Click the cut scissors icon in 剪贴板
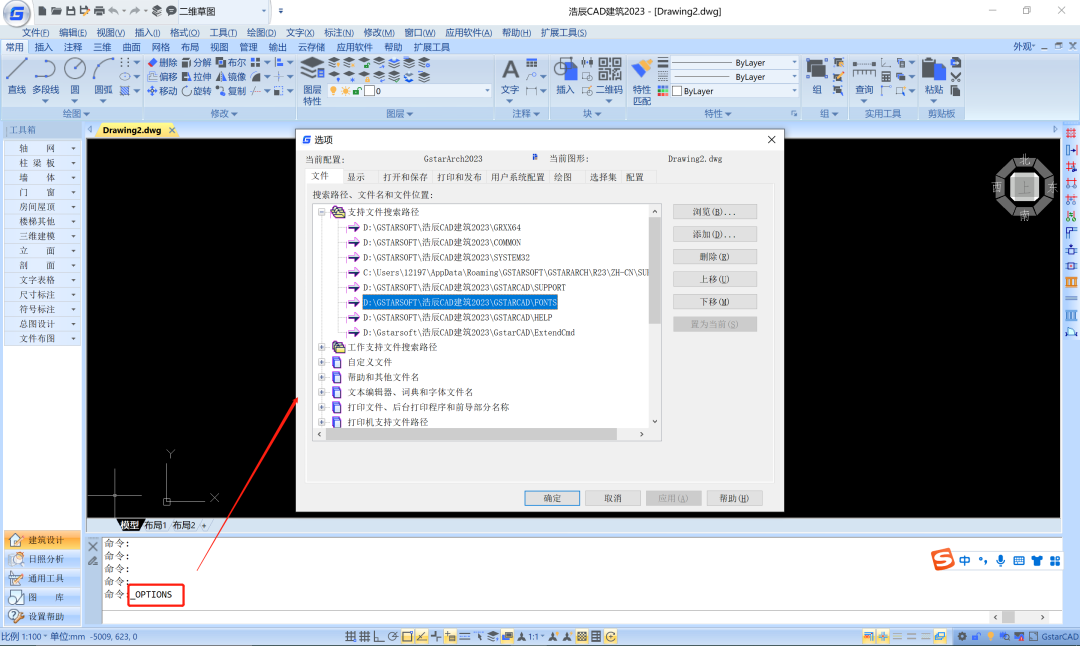Screen dimensions: 1080x646 point(956,76)
